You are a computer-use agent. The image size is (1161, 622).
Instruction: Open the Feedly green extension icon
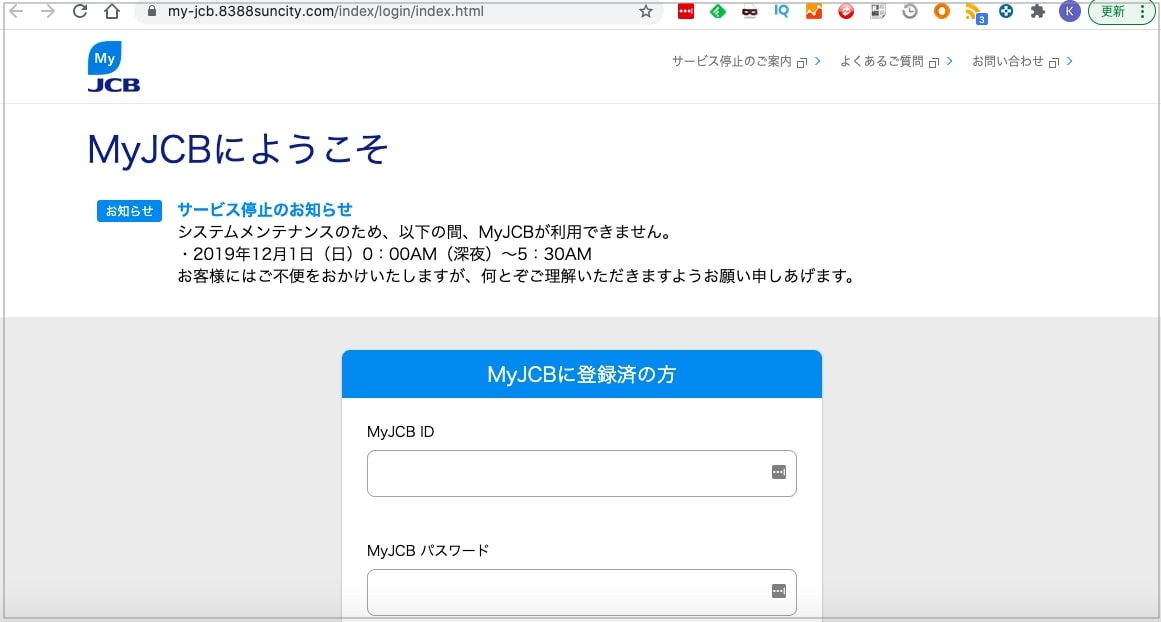pos(717,12)
